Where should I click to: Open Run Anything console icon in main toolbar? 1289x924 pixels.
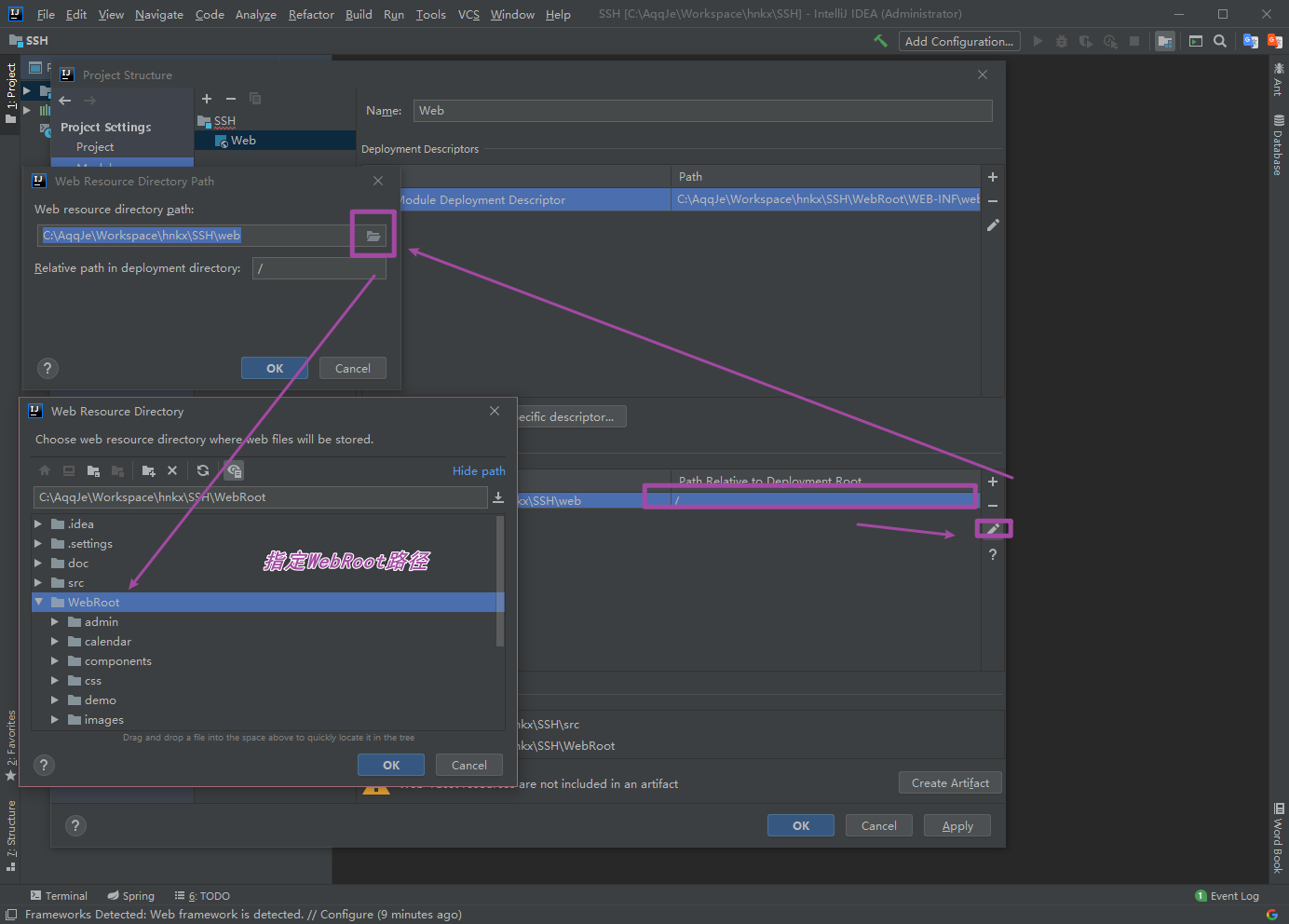(x=1196, y=41)
